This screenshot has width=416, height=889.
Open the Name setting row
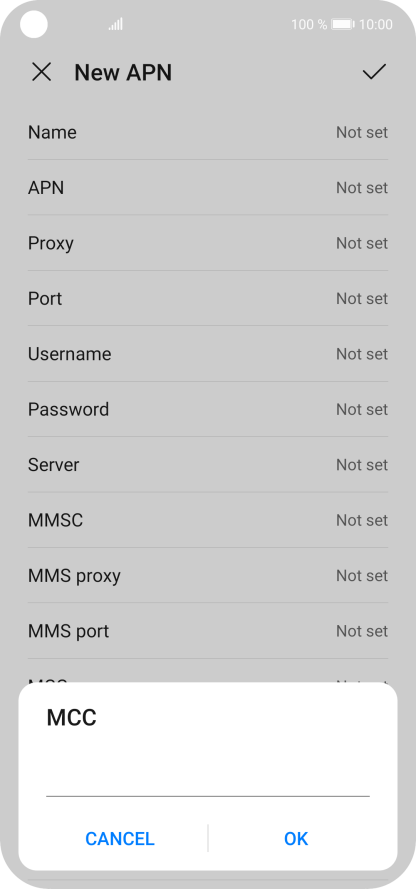pyautogui.click(x=208, y=132)
